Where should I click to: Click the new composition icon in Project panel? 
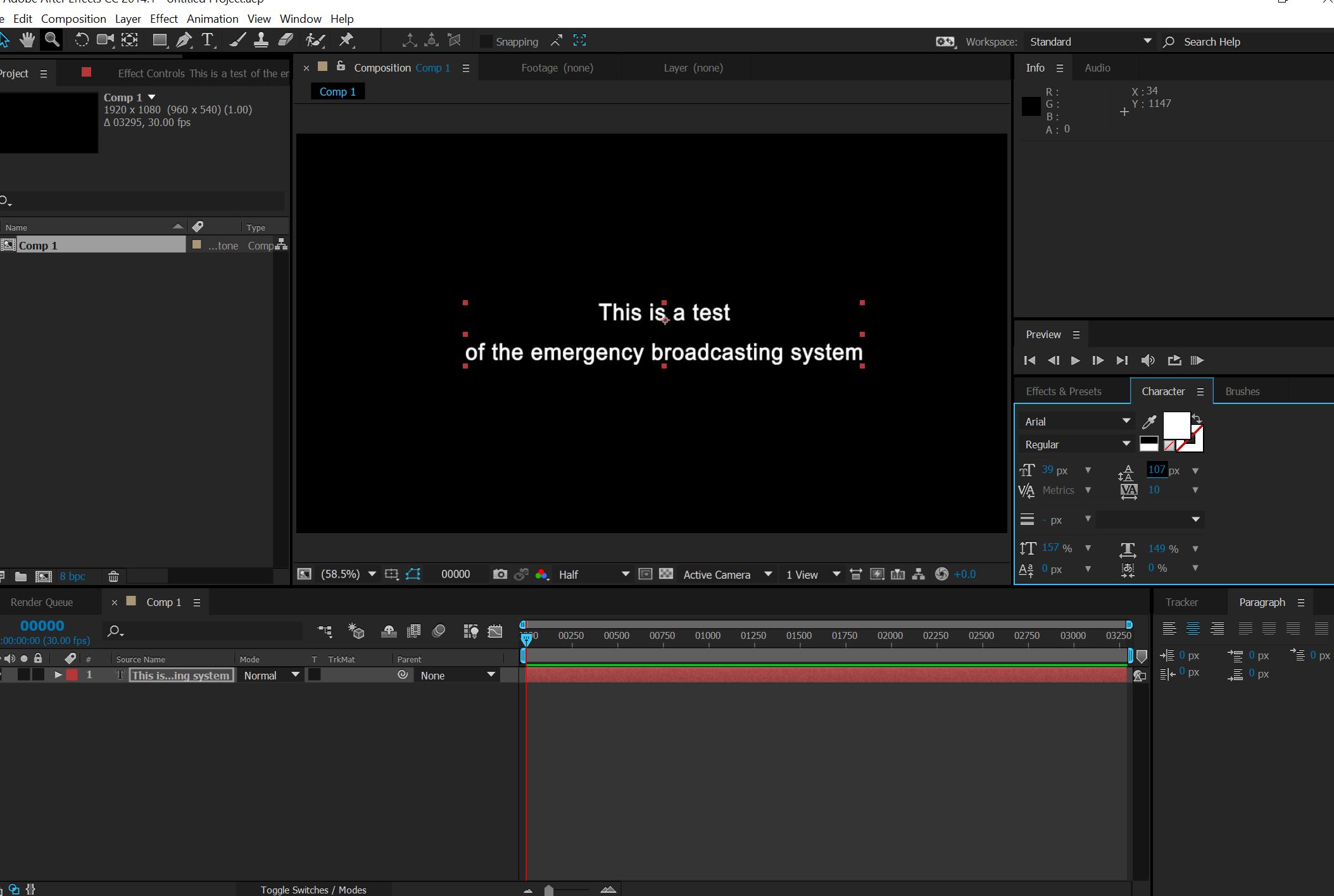click(x=44, y=576)
